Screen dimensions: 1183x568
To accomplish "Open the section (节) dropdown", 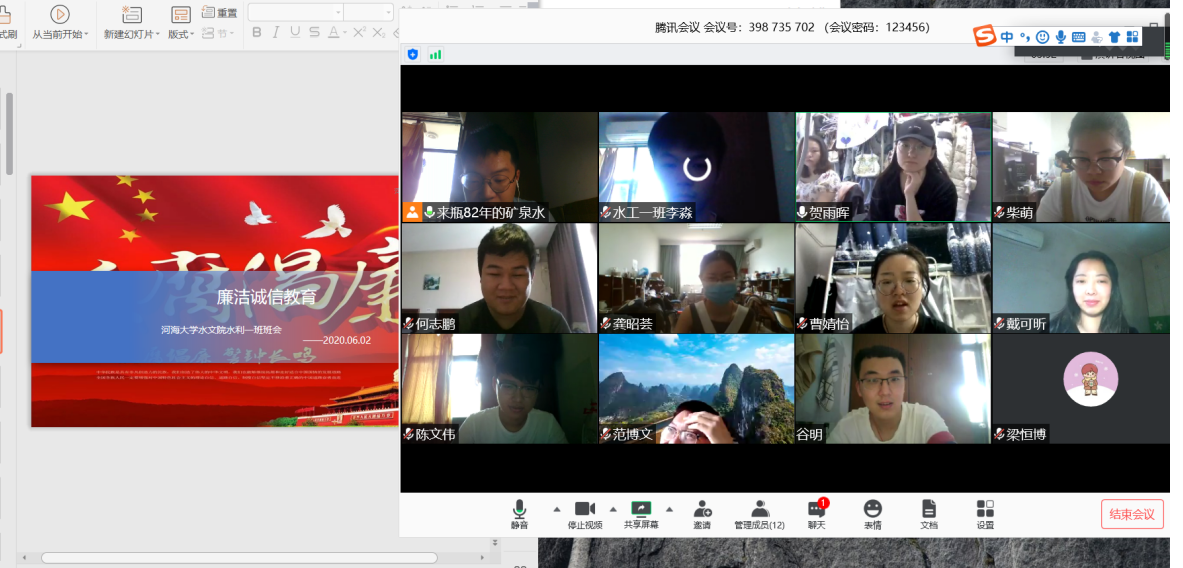I will [219, 33].
